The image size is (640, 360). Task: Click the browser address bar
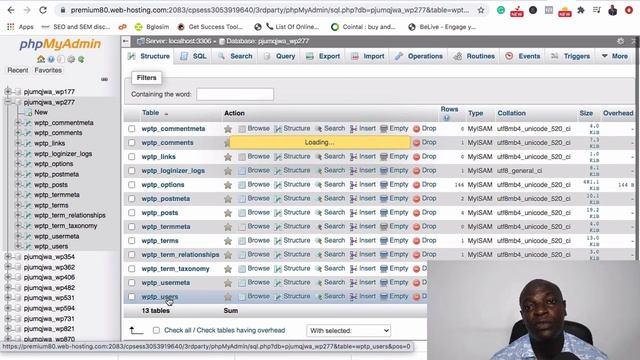tap(269, 10)
